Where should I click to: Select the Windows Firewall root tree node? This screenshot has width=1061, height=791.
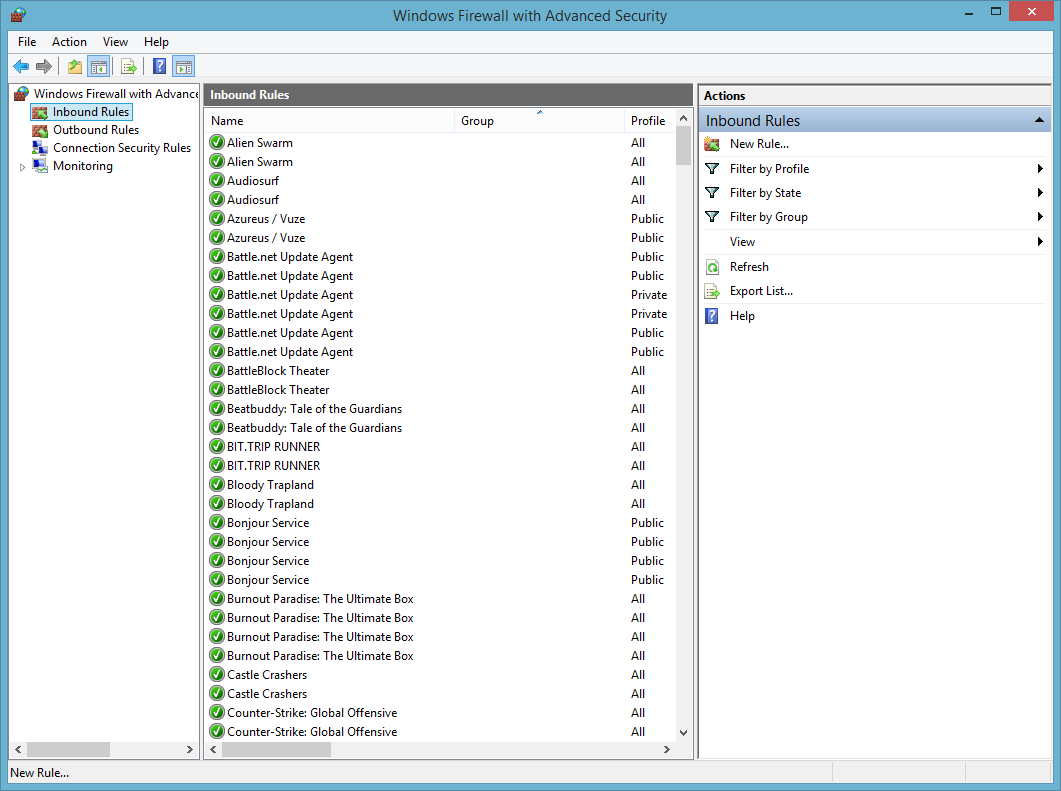click(116, 93)
